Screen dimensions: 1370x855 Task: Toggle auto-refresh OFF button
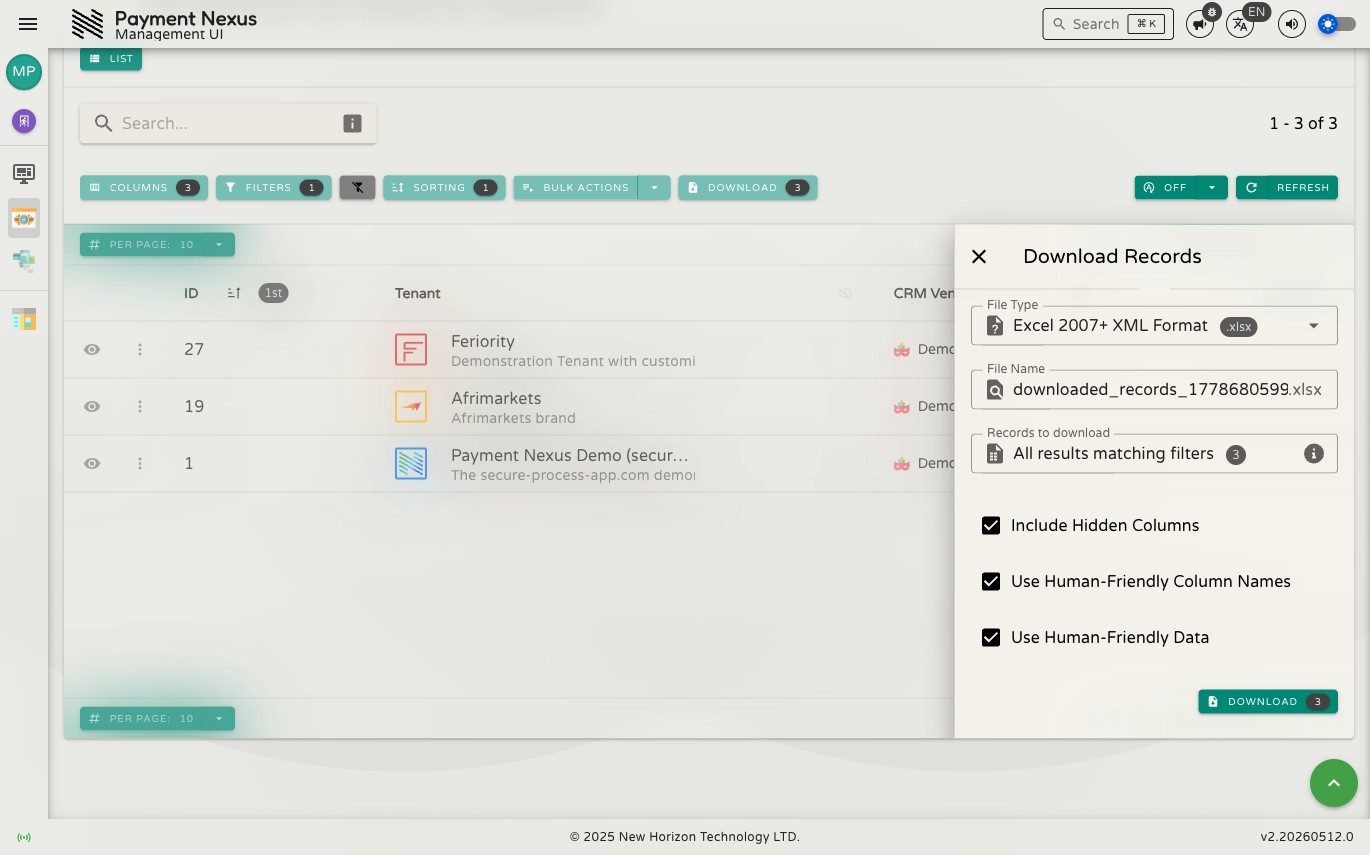(x=1165, y=187)
